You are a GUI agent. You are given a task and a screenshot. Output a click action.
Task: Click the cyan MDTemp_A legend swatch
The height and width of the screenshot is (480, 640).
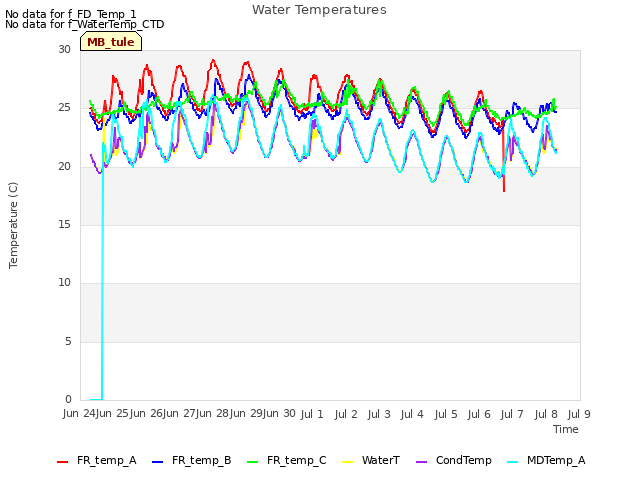512,462
